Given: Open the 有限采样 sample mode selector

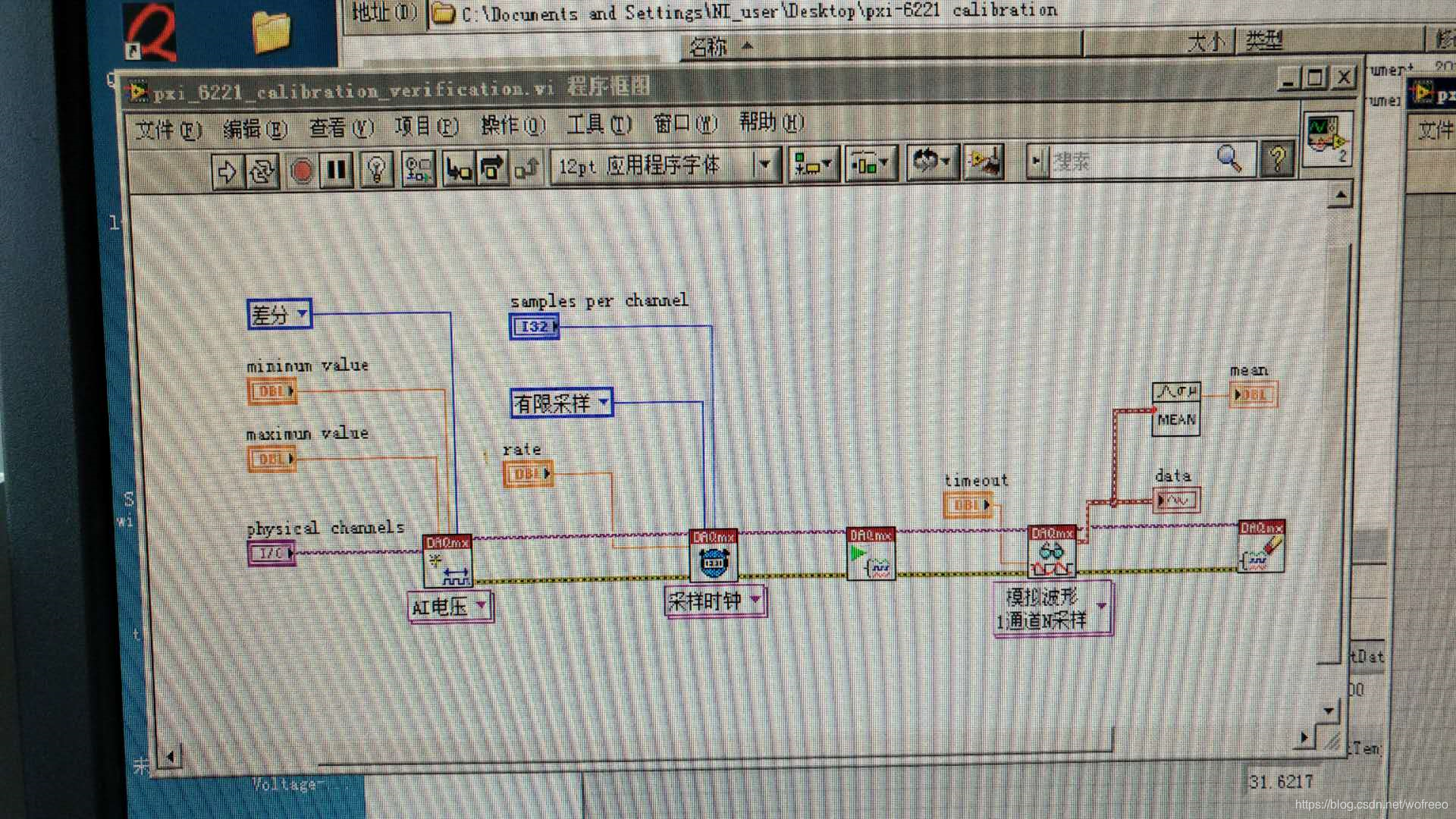Looking at the screenshot, I should (561, 403).
